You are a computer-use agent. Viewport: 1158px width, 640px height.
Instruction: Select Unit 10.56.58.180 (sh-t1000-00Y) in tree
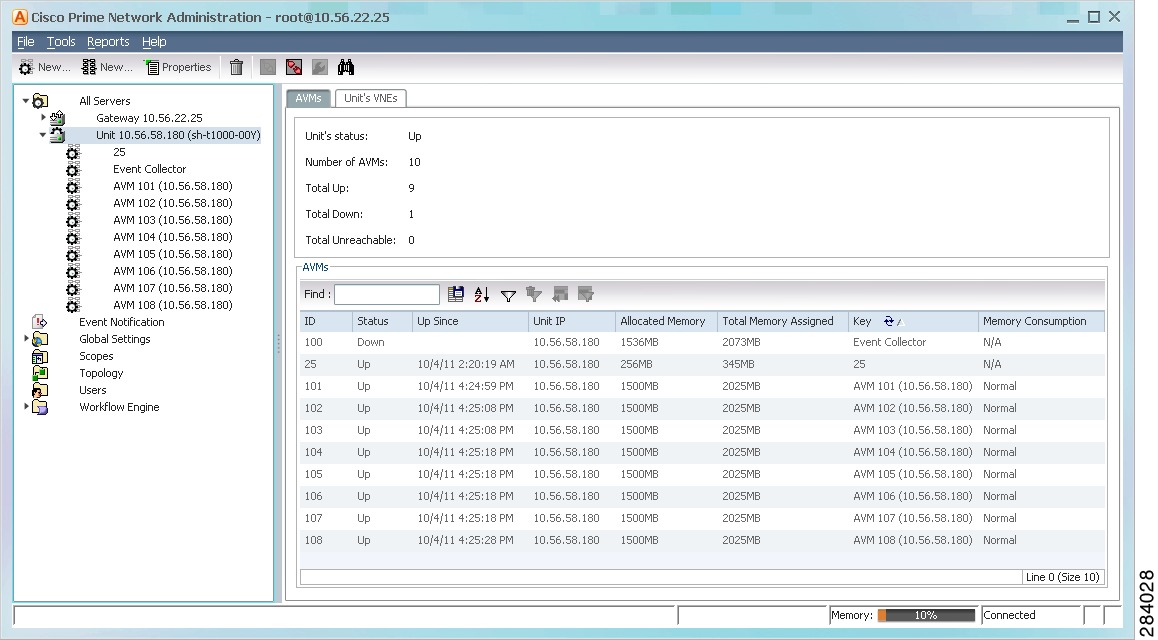click(178, 135)
